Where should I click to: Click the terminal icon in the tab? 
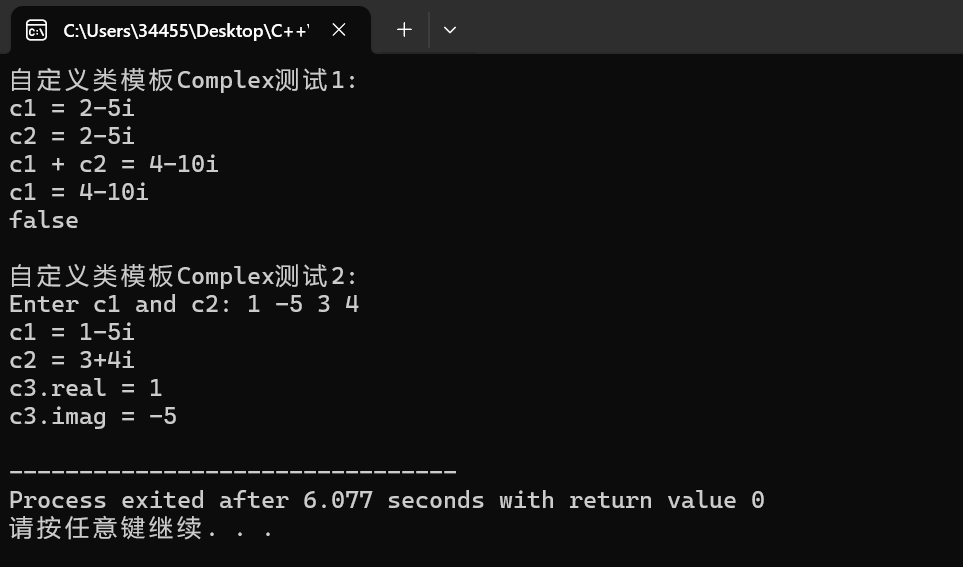(x=36, y=30)
